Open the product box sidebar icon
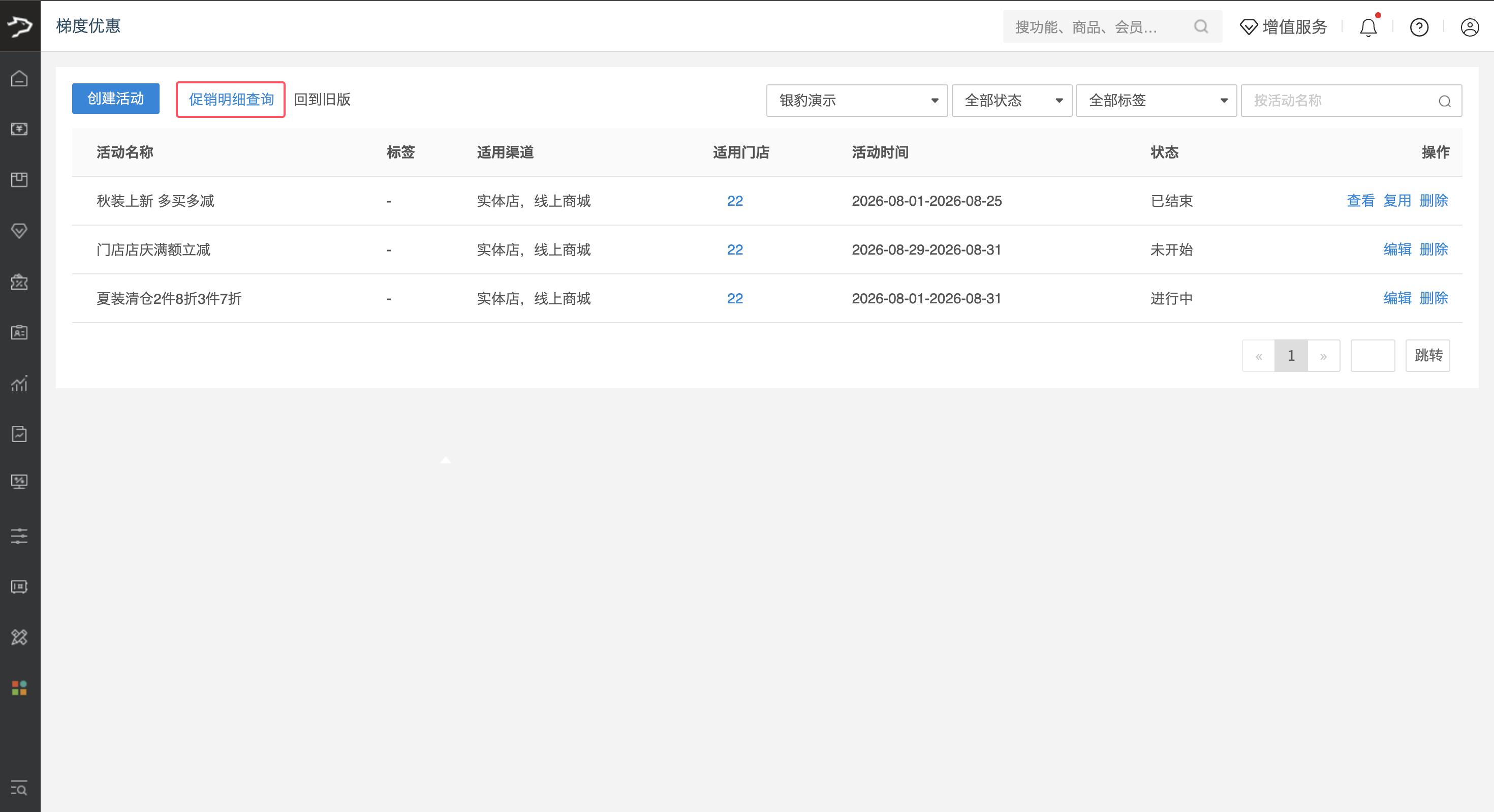The image size is (1494, 812). (x=19, y=180)
